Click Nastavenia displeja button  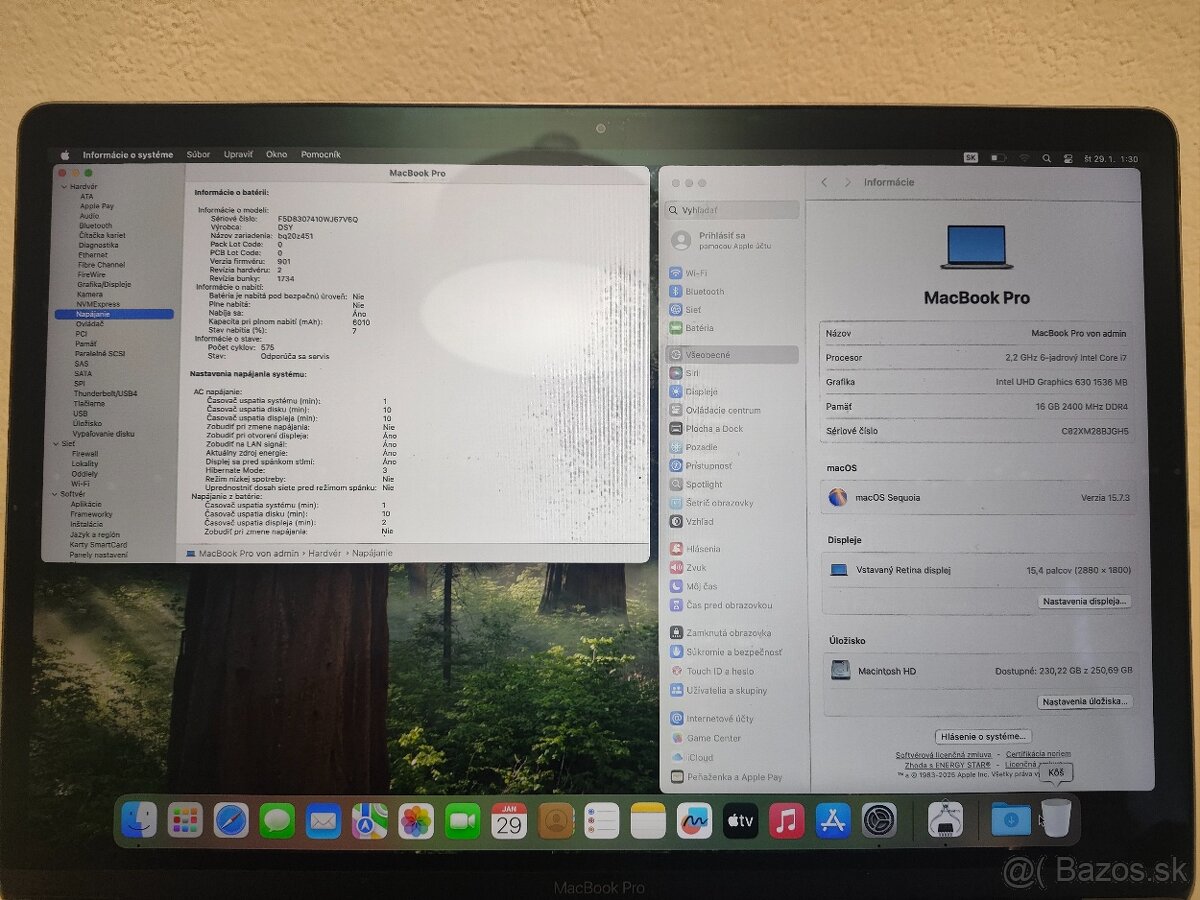(1085, 601)
